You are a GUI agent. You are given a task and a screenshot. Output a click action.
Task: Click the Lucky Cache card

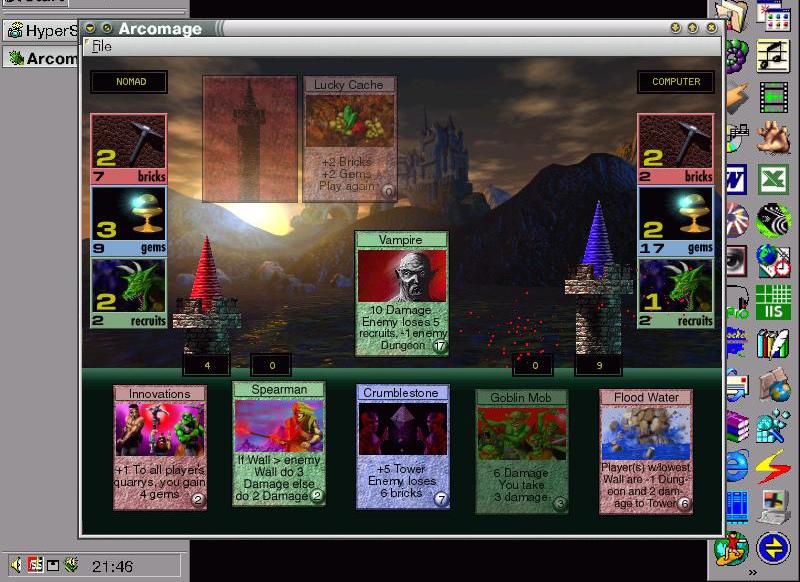[349, 139]
